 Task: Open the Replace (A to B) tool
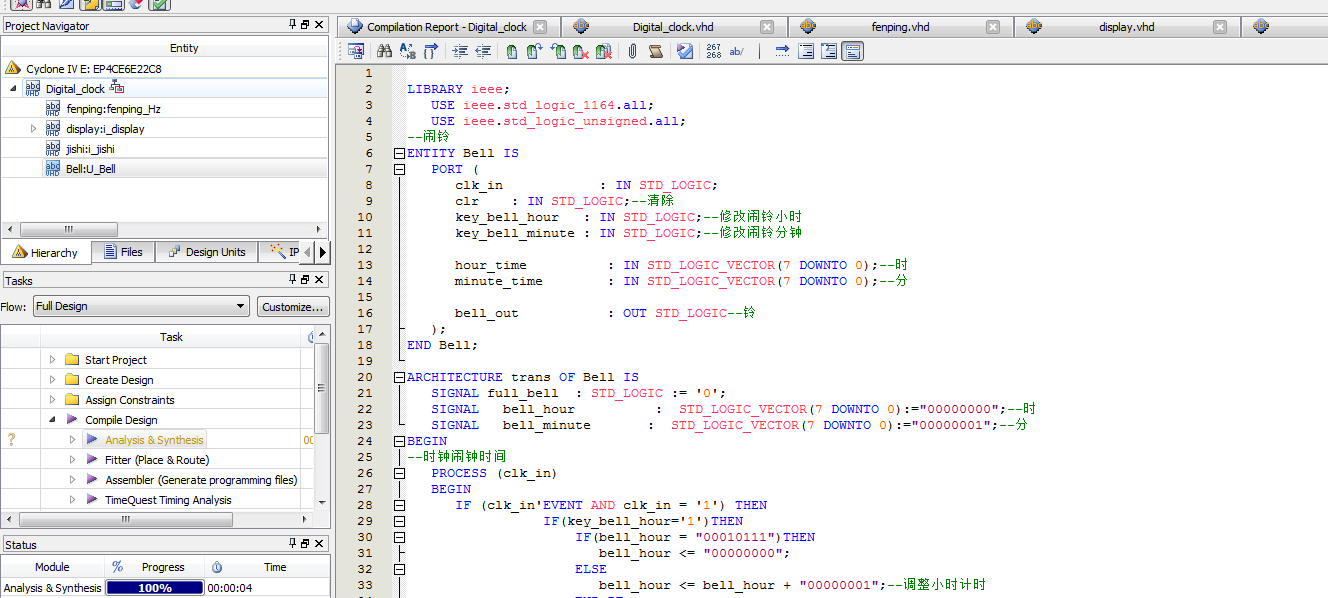(x=408, y=51)
